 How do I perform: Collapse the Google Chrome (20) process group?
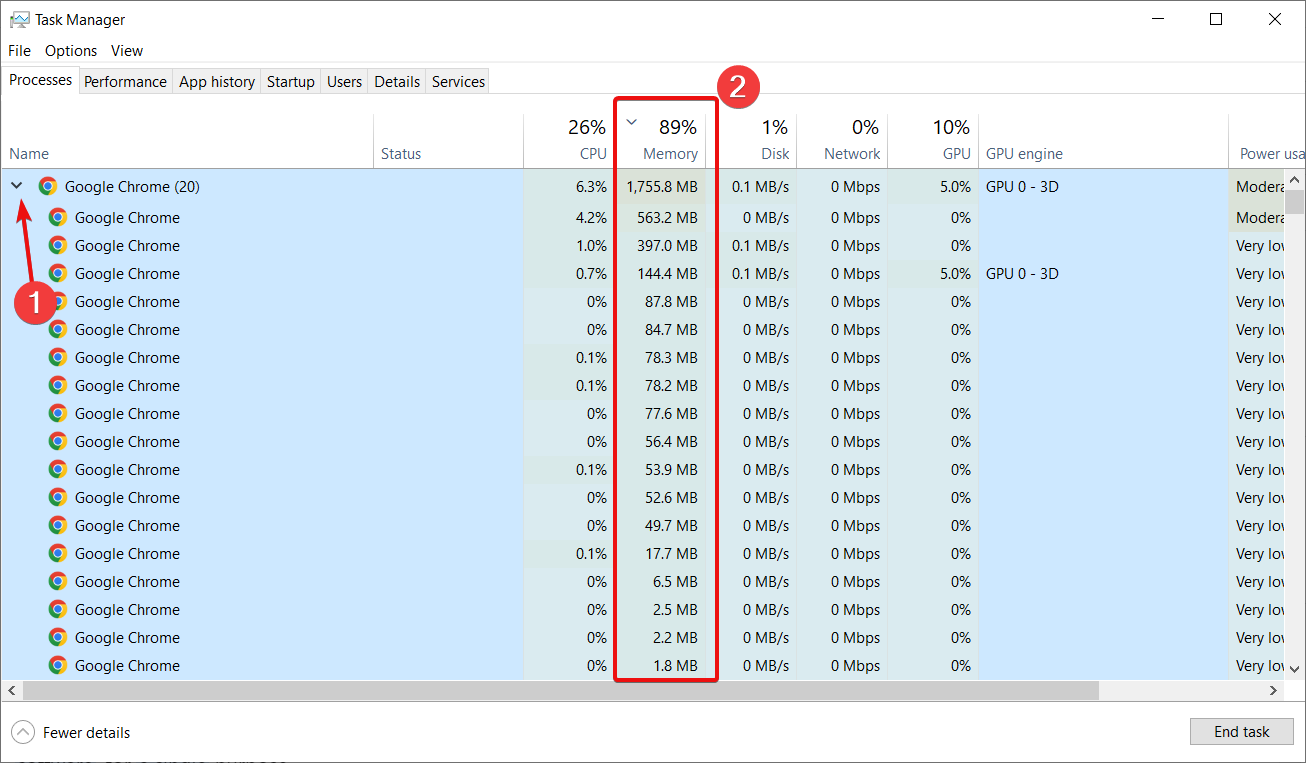[17, 186]
